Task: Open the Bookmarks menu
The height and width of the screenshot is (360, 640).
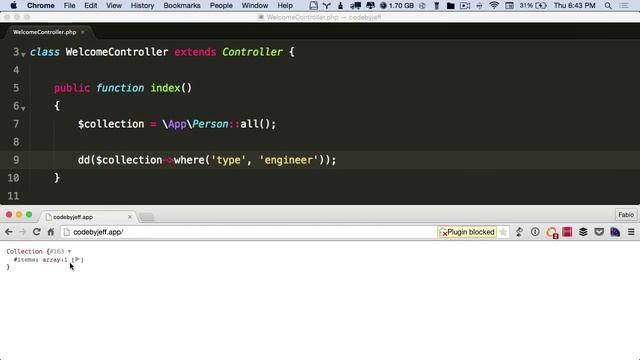Action: (182, 6)
